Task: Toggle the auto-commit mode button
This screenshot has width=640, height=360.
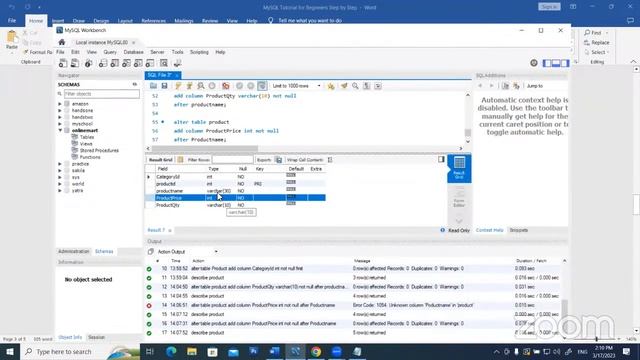Action: point(262,86)
